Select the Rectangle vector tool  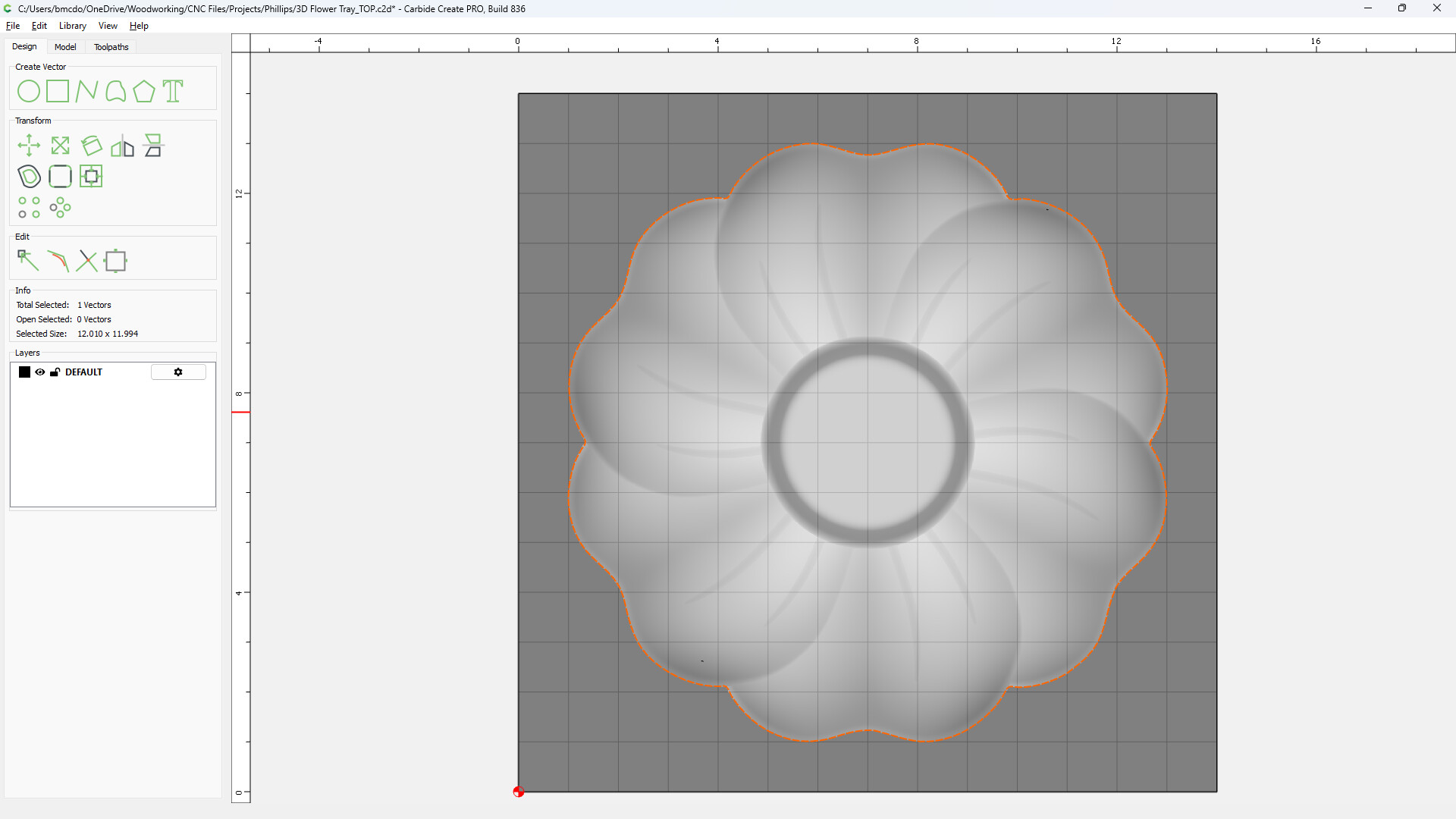pos(58,92)
